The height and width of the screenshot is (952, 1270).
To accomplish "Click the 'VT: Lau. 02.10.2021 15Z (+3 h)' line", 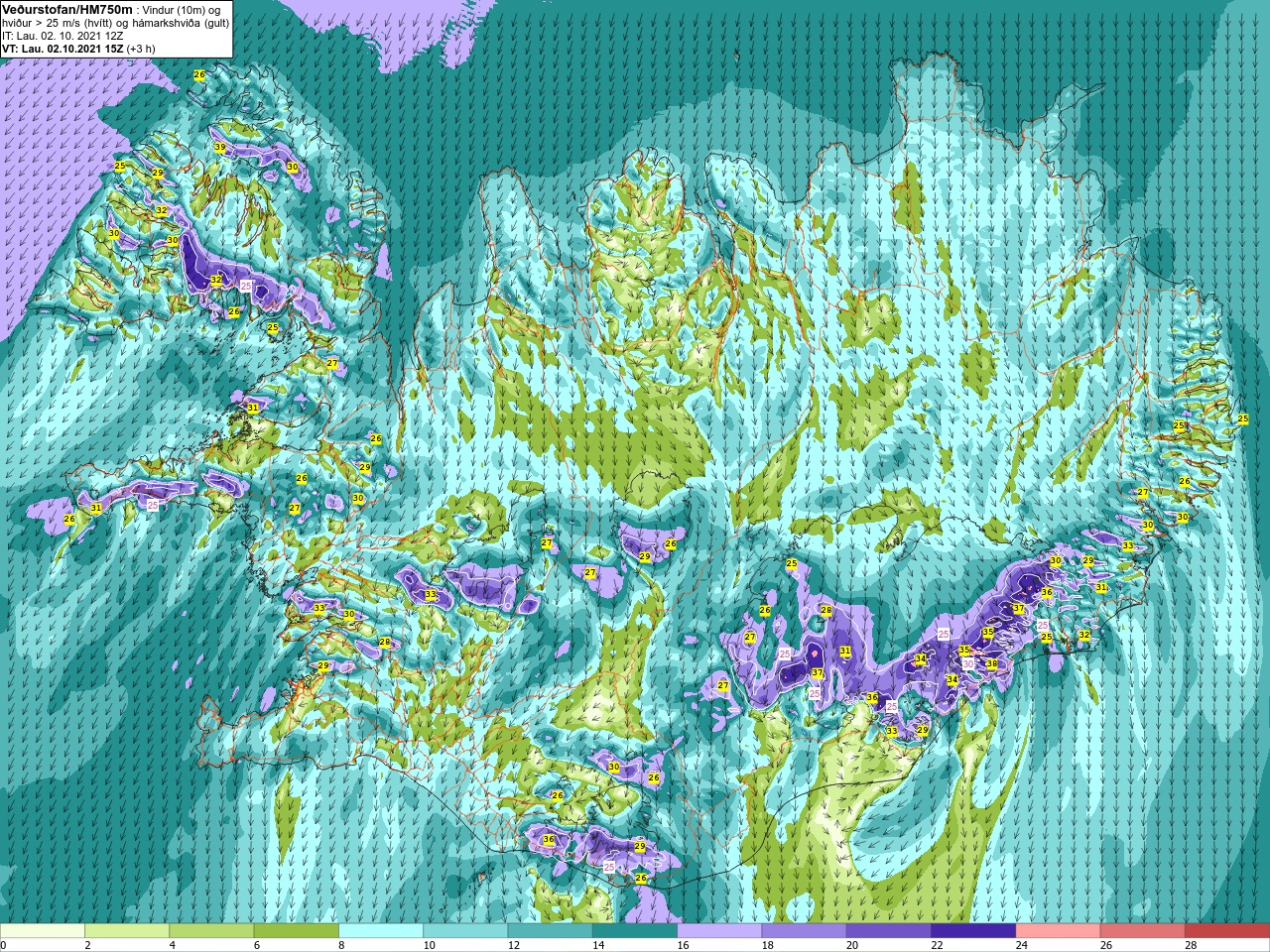I will [78, 48].
